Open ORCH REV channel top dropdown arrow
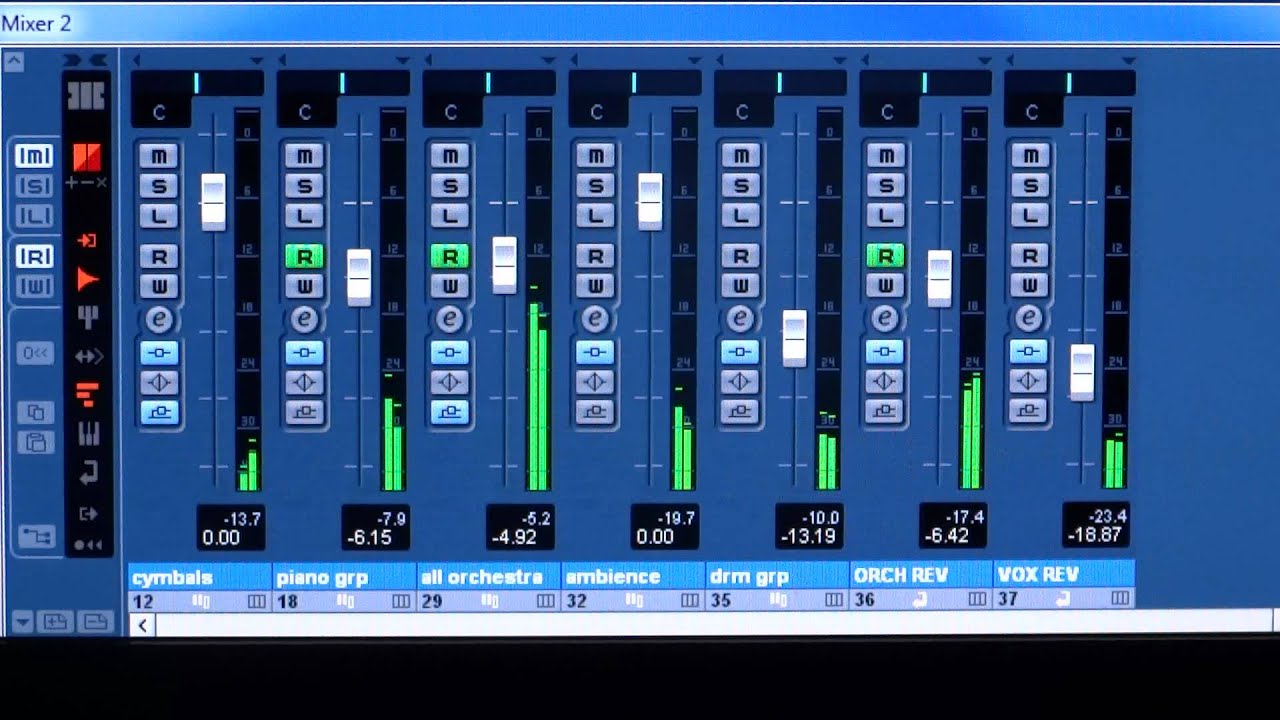 coord(984,60)
